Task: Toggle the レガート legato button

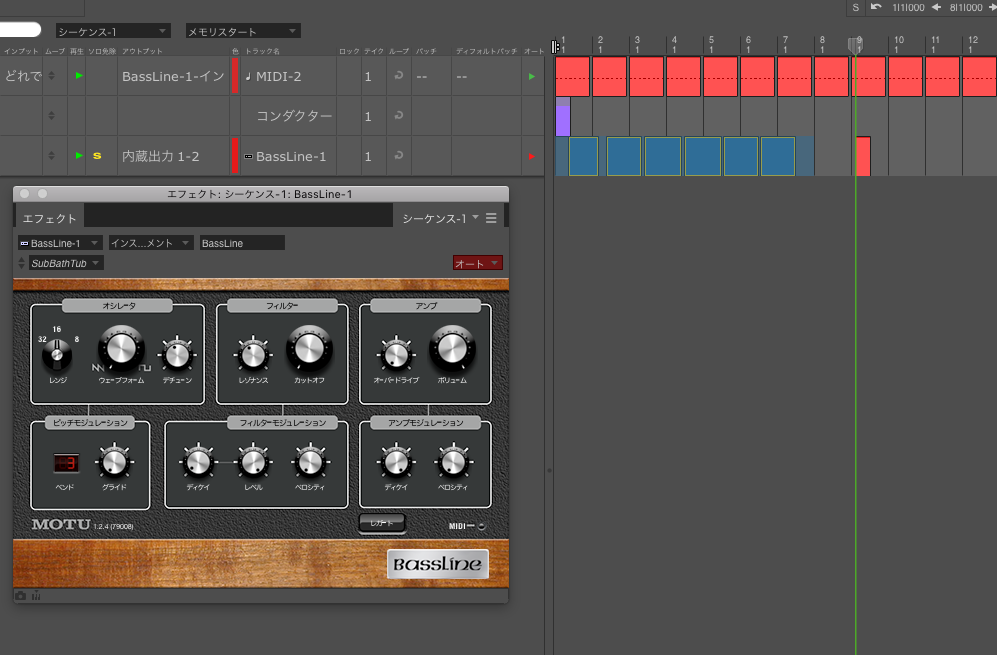Action: click(382, 523)
